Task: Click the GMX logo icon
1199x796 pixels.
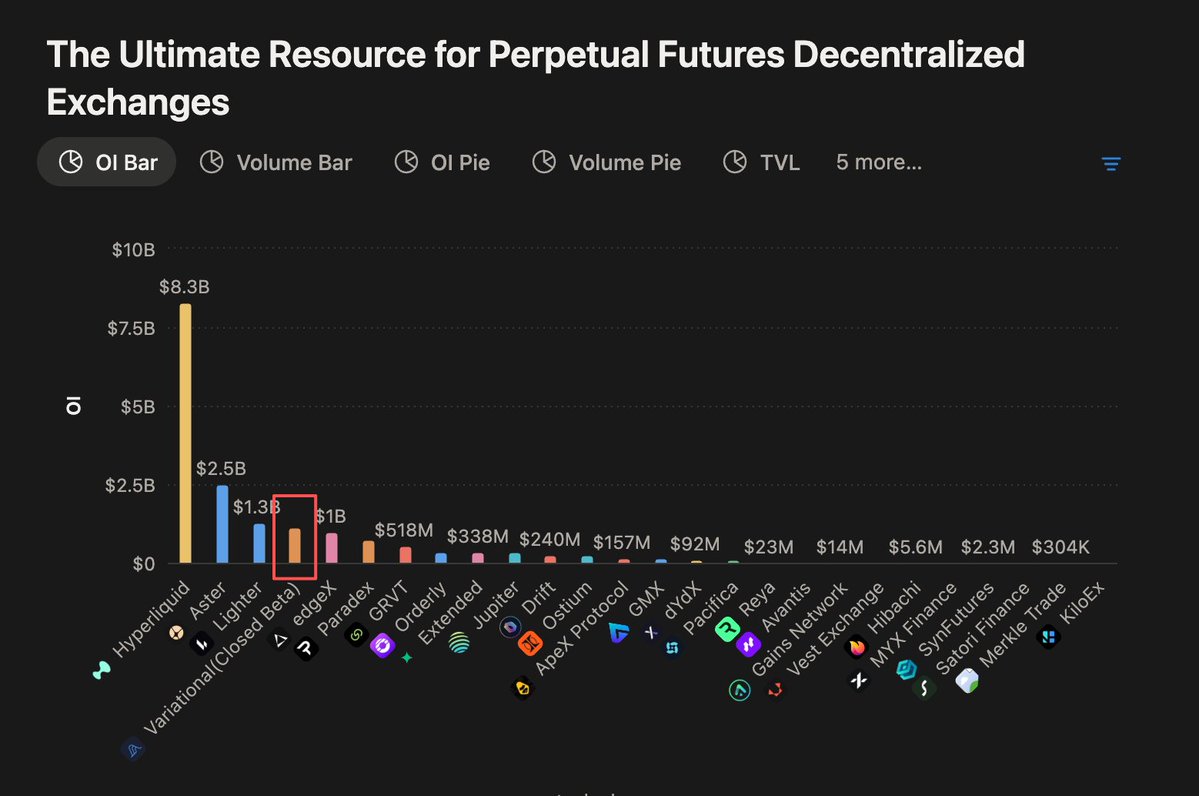Action: point(619,632)
